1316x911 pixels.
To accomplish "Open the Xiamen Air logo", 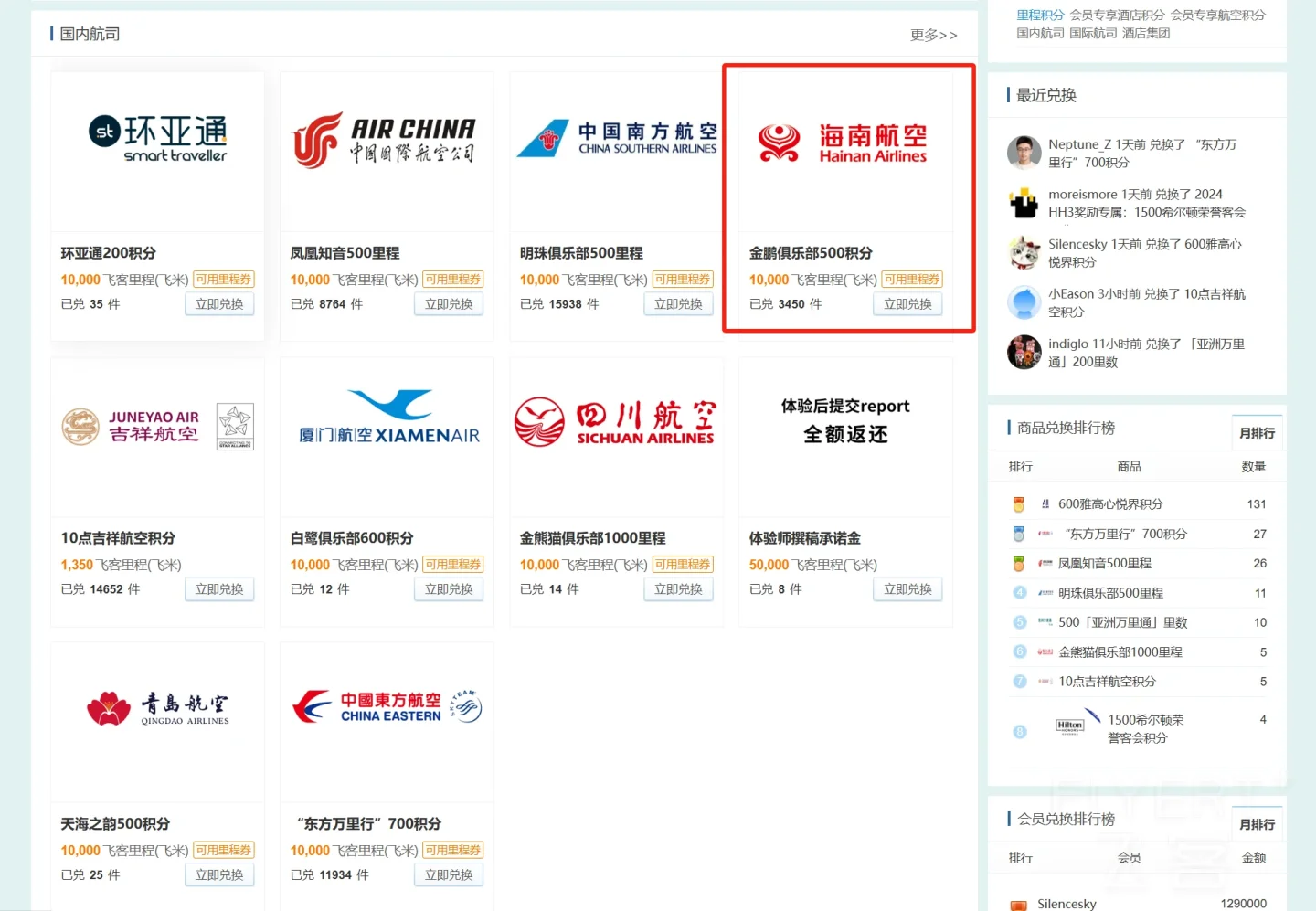I will pos(389,418).
